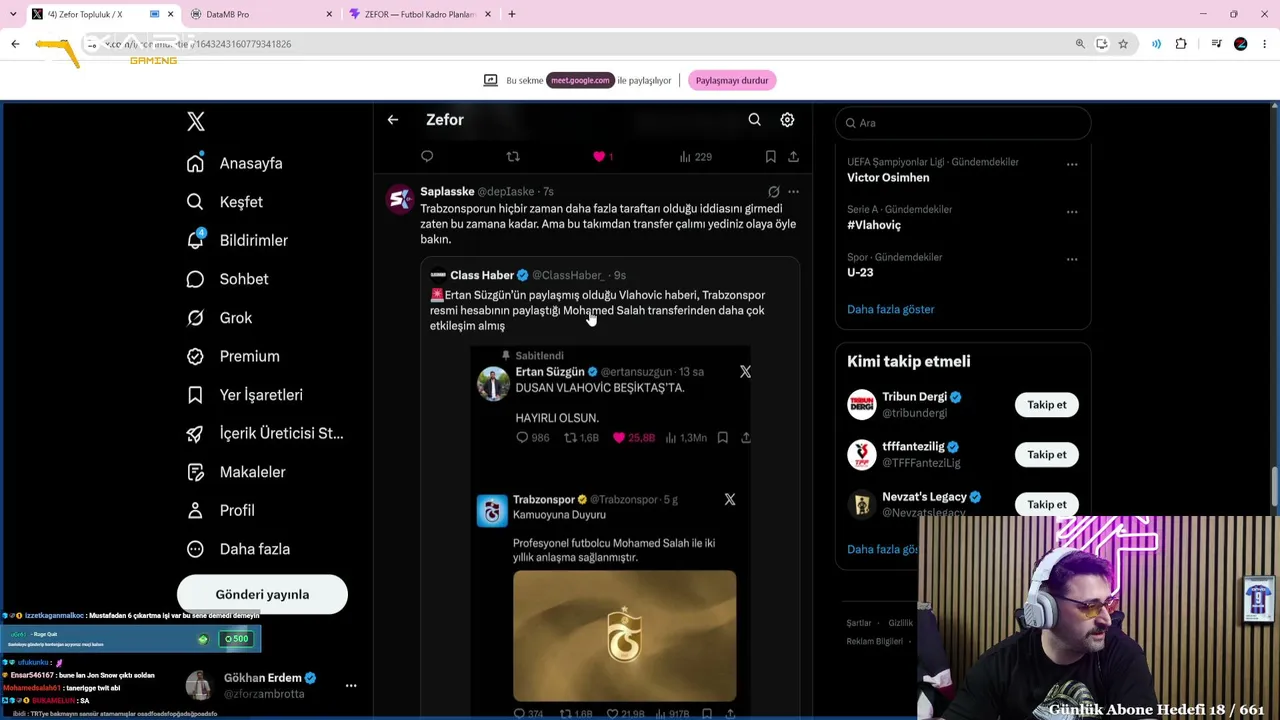The height and width of the screenshot is (720, 1280).
Task: Open the more options on Saplasske's post
Action: click(793, 191)
